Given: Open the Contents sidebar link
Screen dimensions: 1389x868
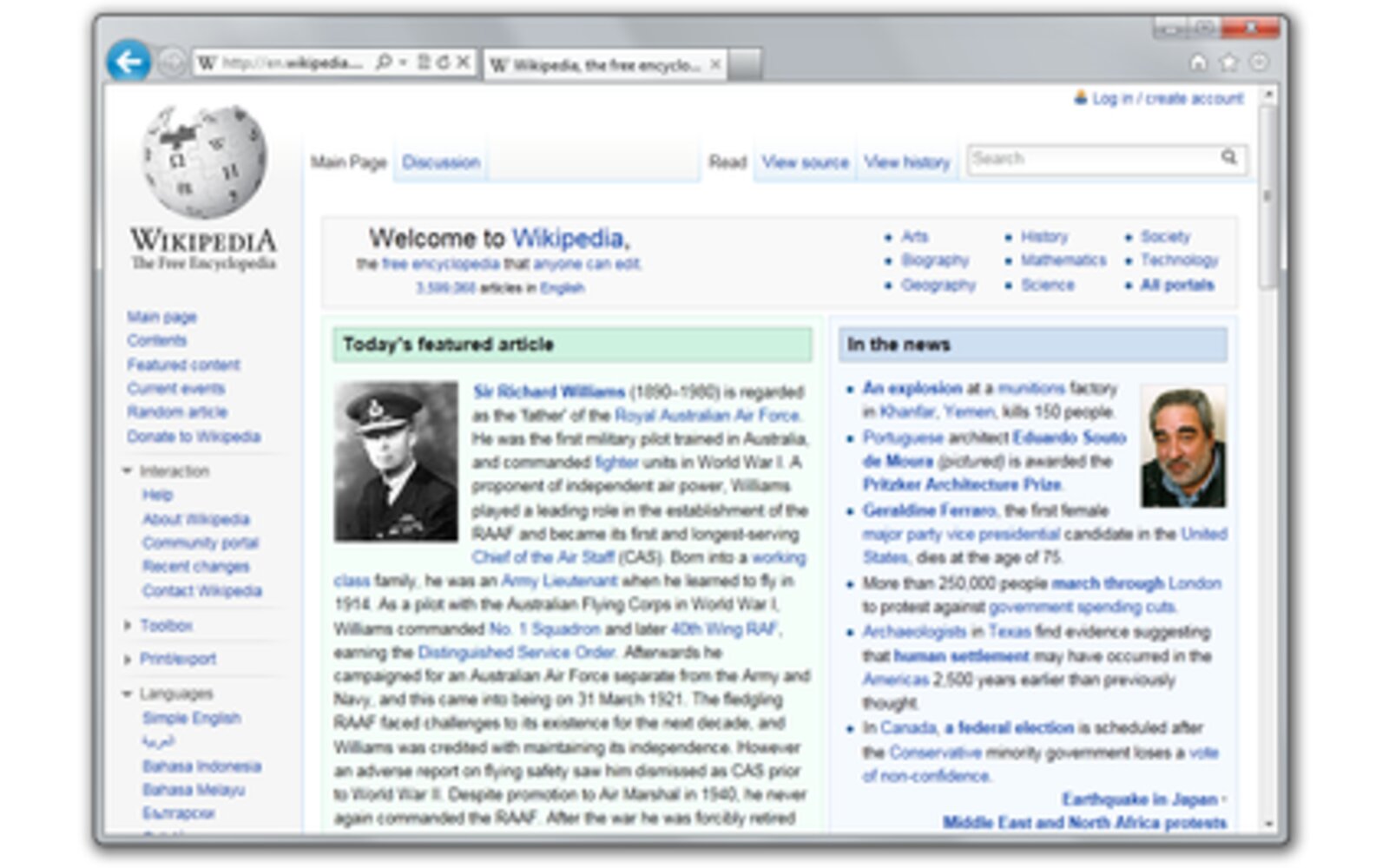Looking at the screenshot, I should click(157, 340).
